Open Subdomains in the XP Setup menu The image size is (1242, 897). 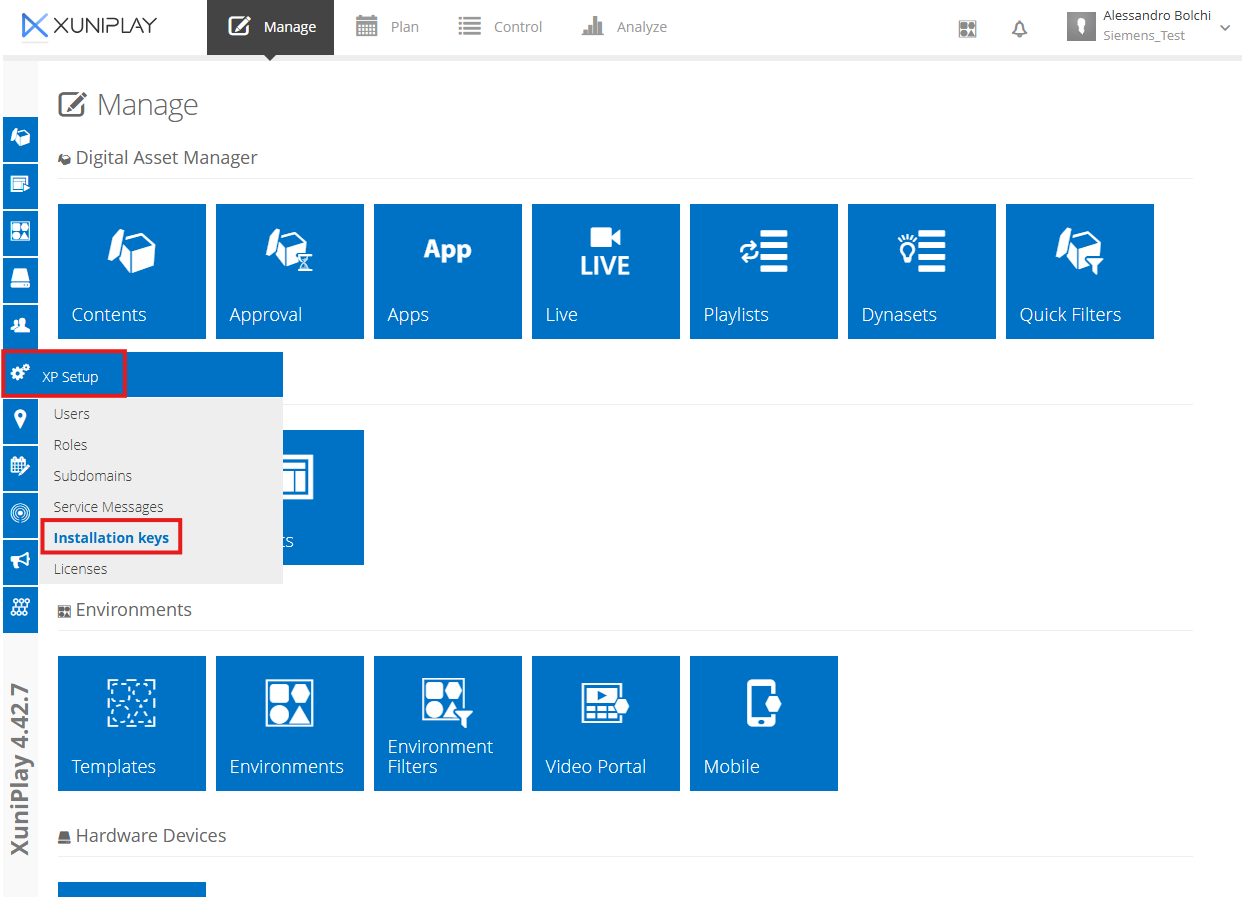pos(93,476)
